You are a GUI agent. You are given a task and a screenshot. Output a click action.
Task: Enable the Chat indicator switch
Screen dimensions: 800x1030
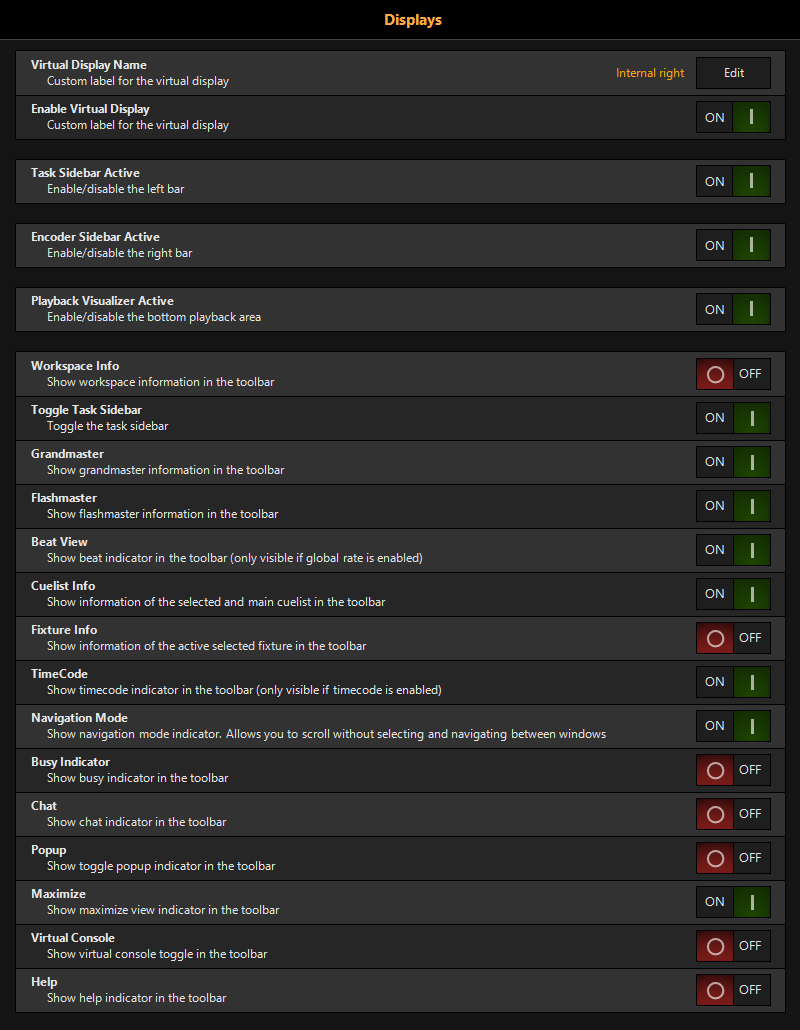(x=733, y=814)
